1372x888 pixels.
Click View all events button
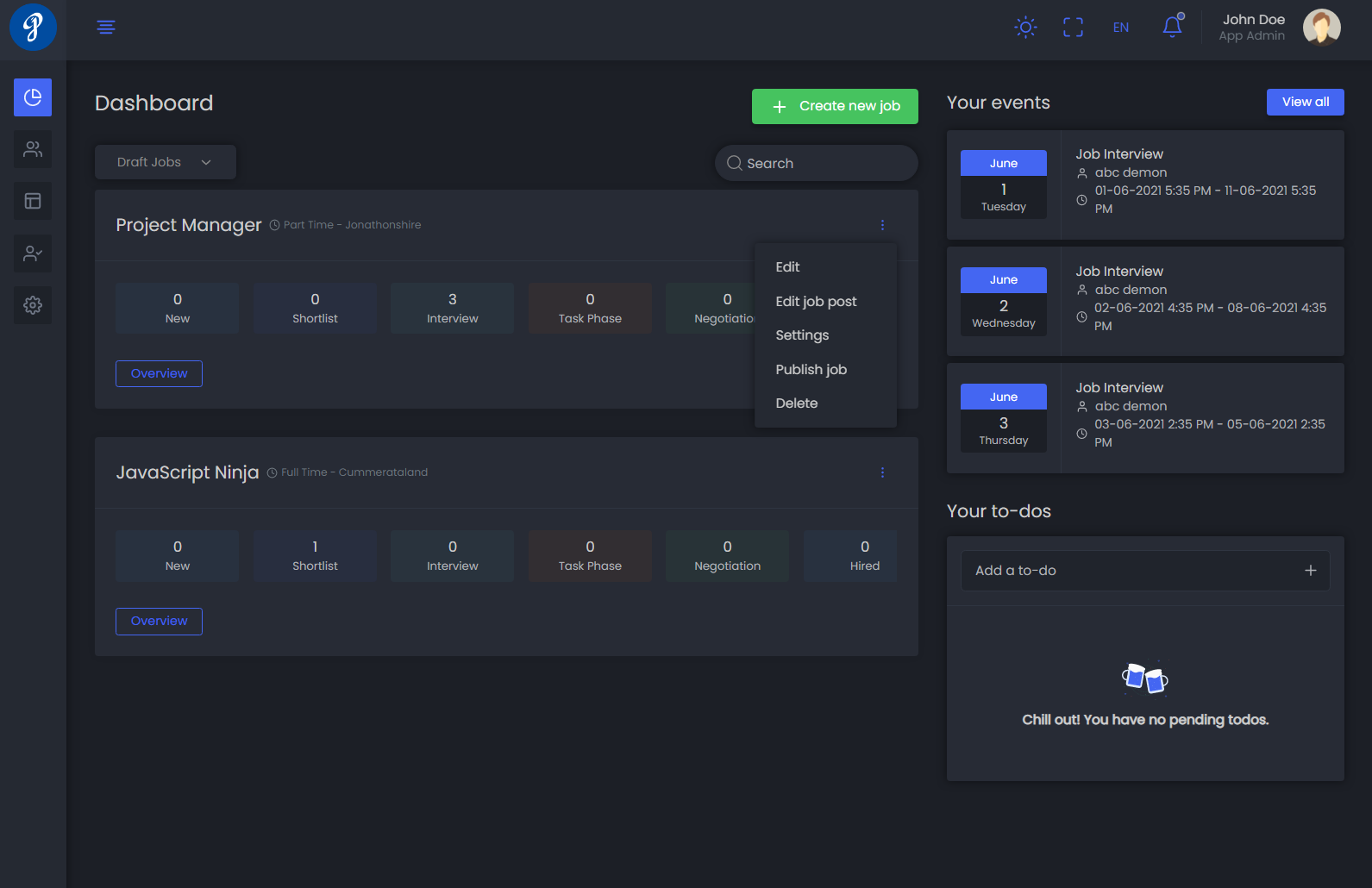point(1305,102)
